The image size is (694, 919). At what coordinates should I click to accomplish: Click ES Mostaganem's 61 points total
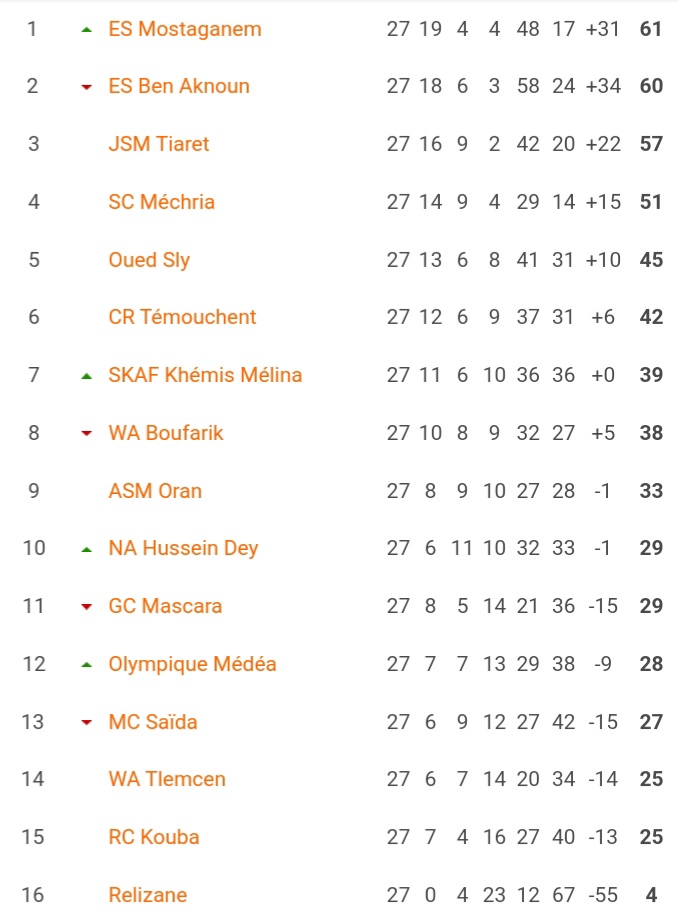click(651, 29)
